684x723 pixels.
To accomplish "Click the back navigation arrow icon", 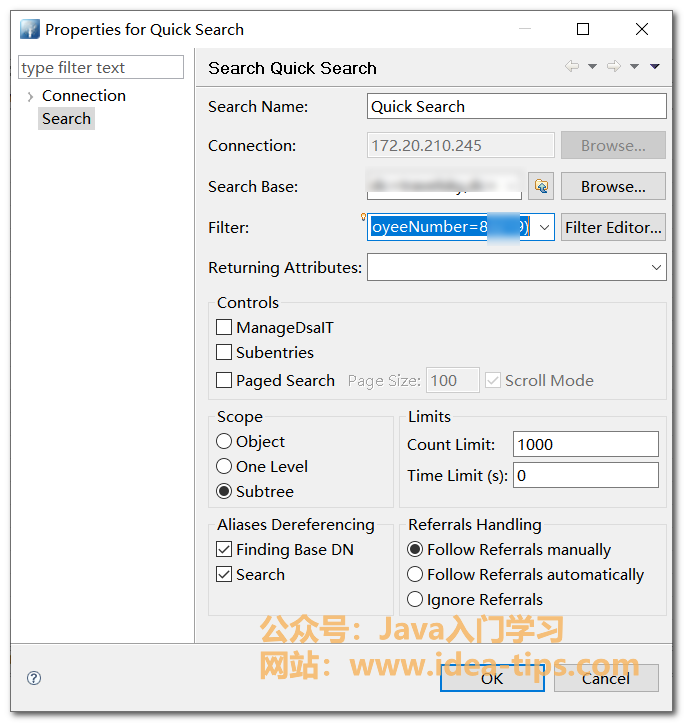I will pos(572,66).
